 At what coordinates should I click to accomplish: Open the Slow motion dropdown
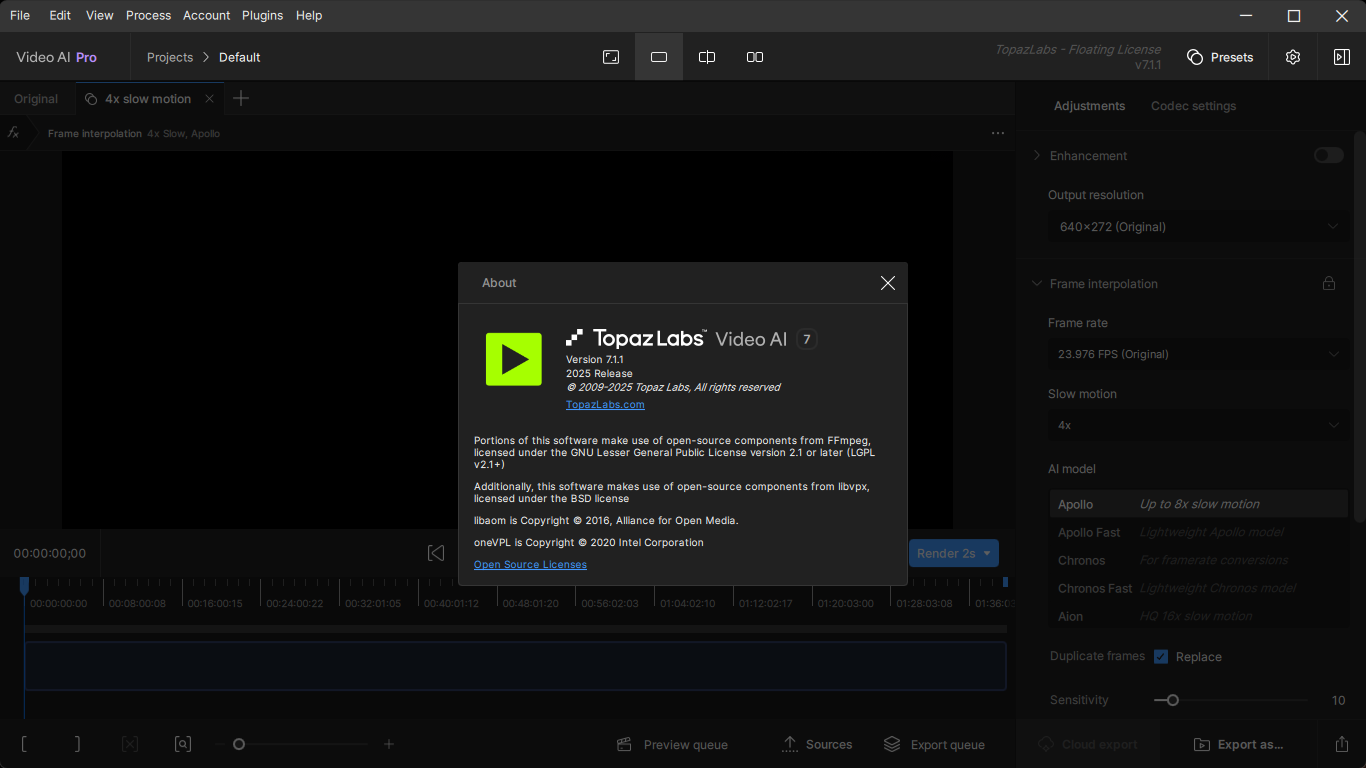1197,425
